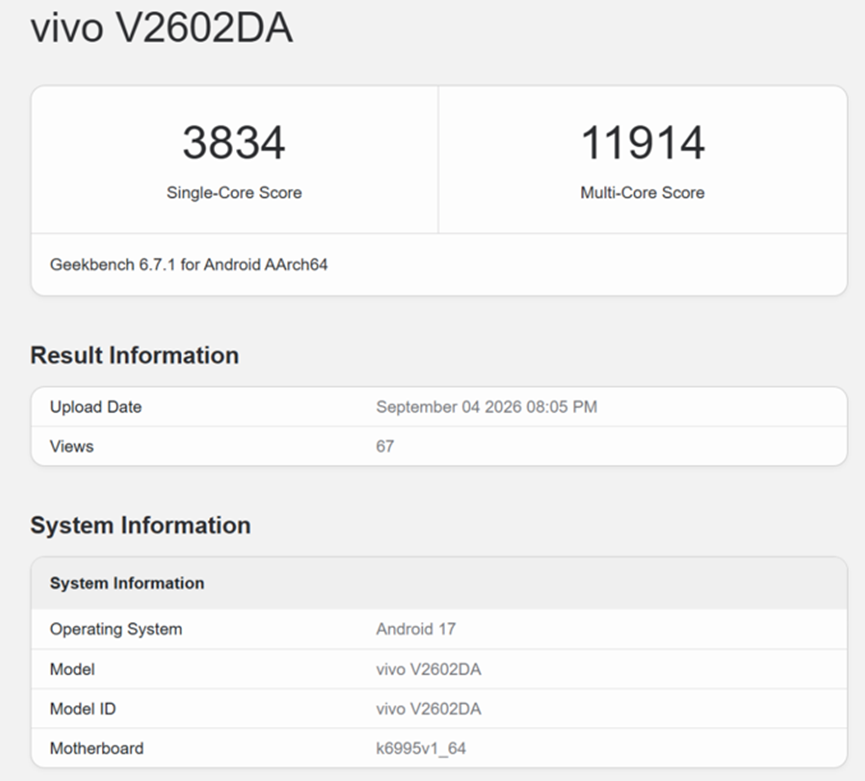Select the motherboard value 'k6995v1_64'
865x781 pixels.
tap(421, 748)
